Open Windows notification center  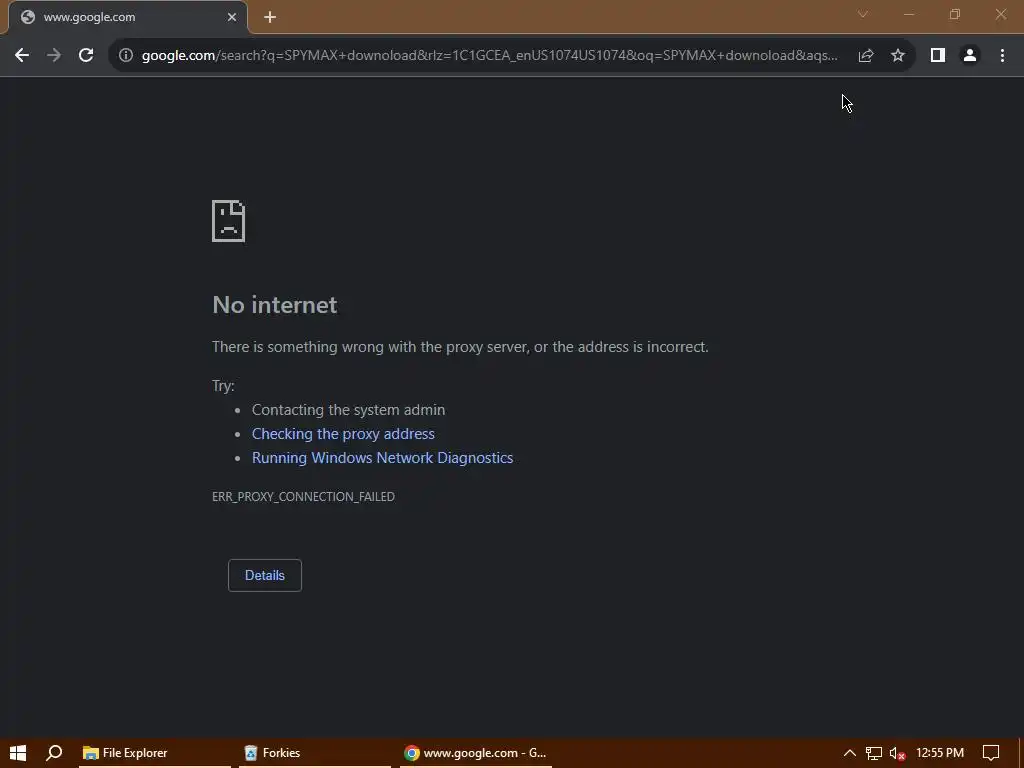click(991, 753)
